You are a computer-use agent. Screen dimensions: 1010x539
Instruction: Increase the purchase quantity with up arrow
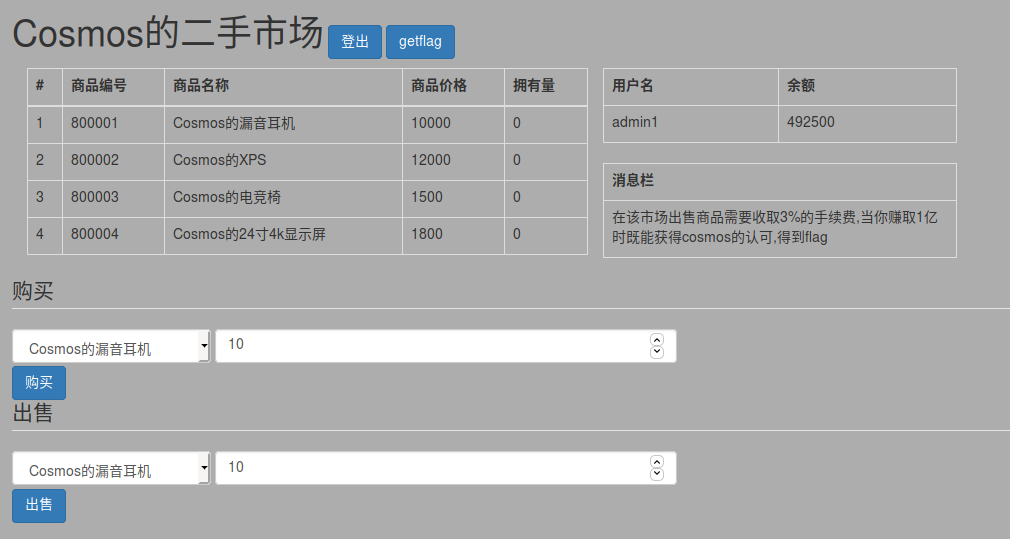point(657,340)
